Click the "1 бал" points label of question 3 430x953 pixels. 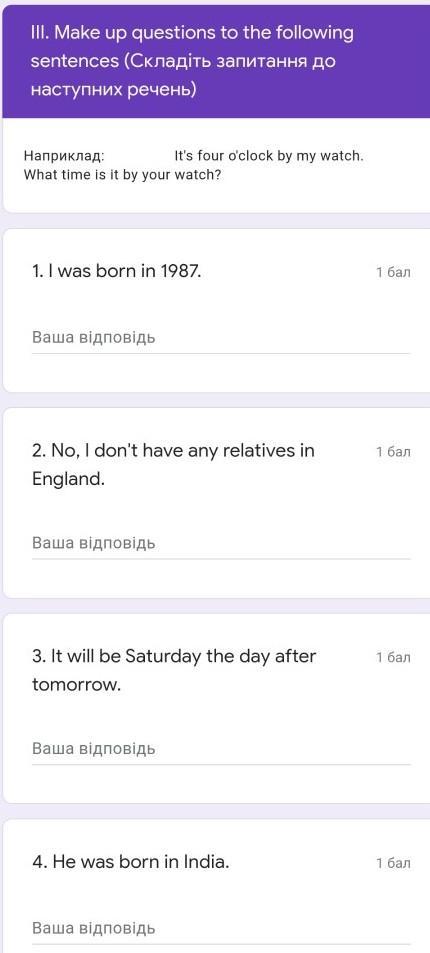click(394, 657)
